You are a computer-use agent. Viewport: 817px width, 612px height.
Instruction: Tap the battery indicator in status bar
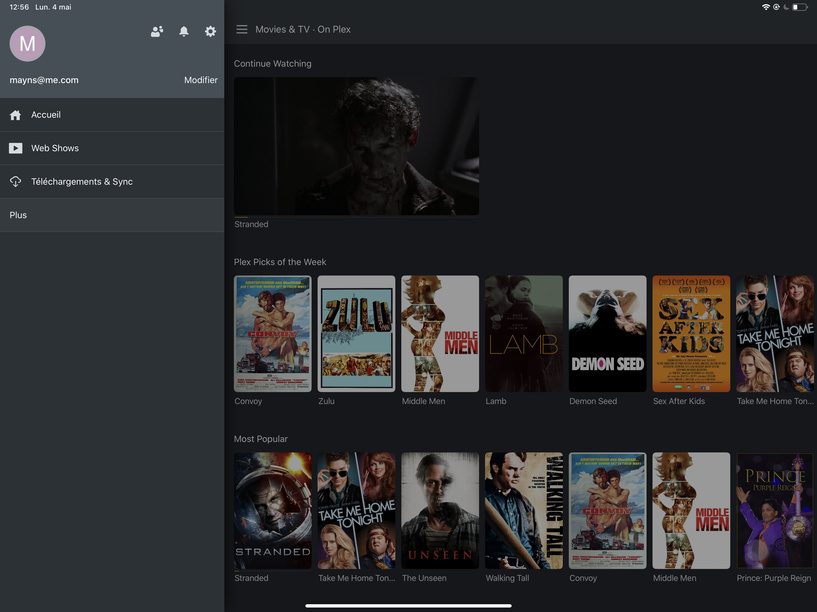pyautogui.click(x=800, y=7)
